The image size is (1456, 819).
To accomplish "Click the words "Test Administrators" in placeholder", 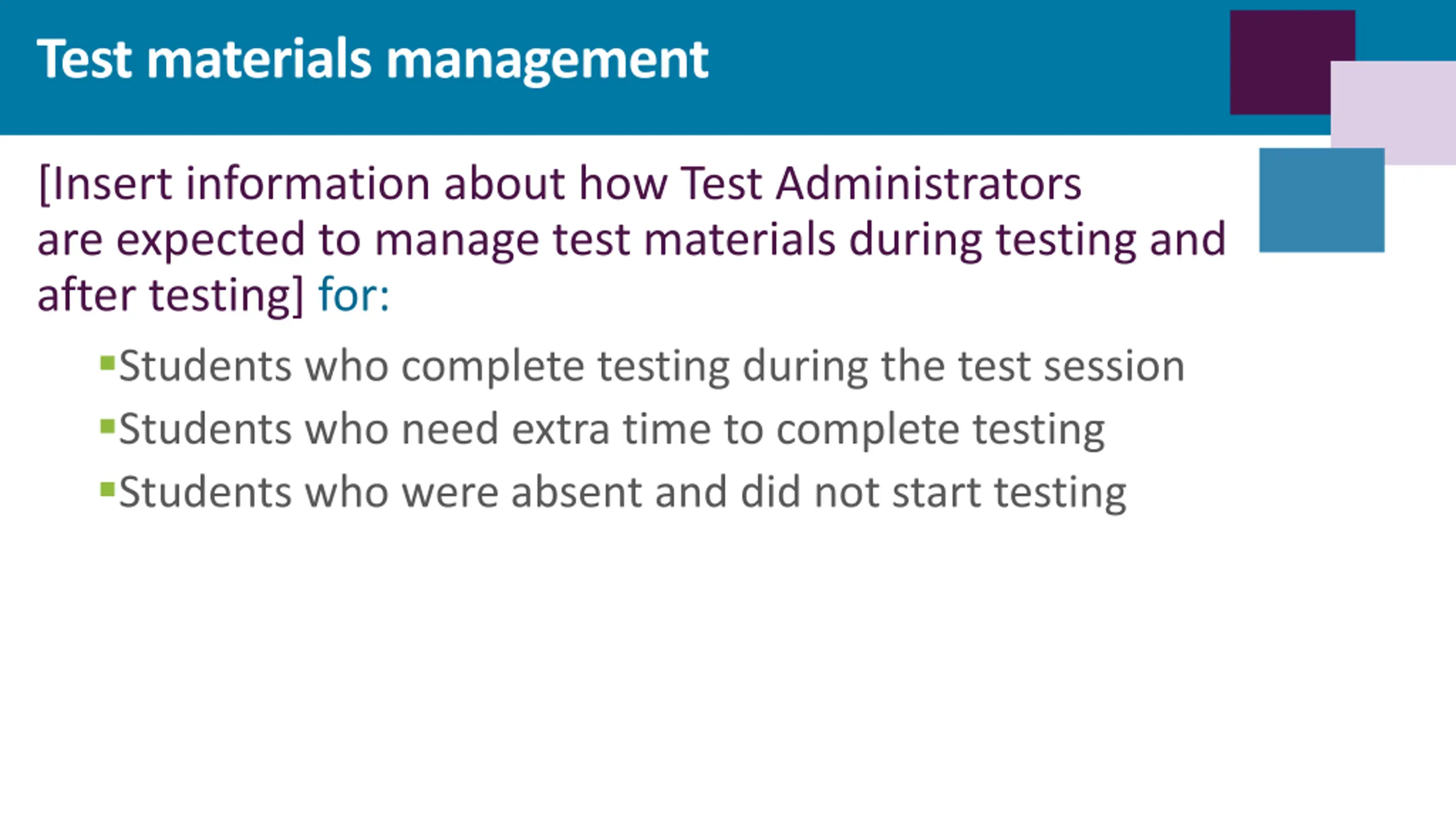I will click(x=880, y=184).
